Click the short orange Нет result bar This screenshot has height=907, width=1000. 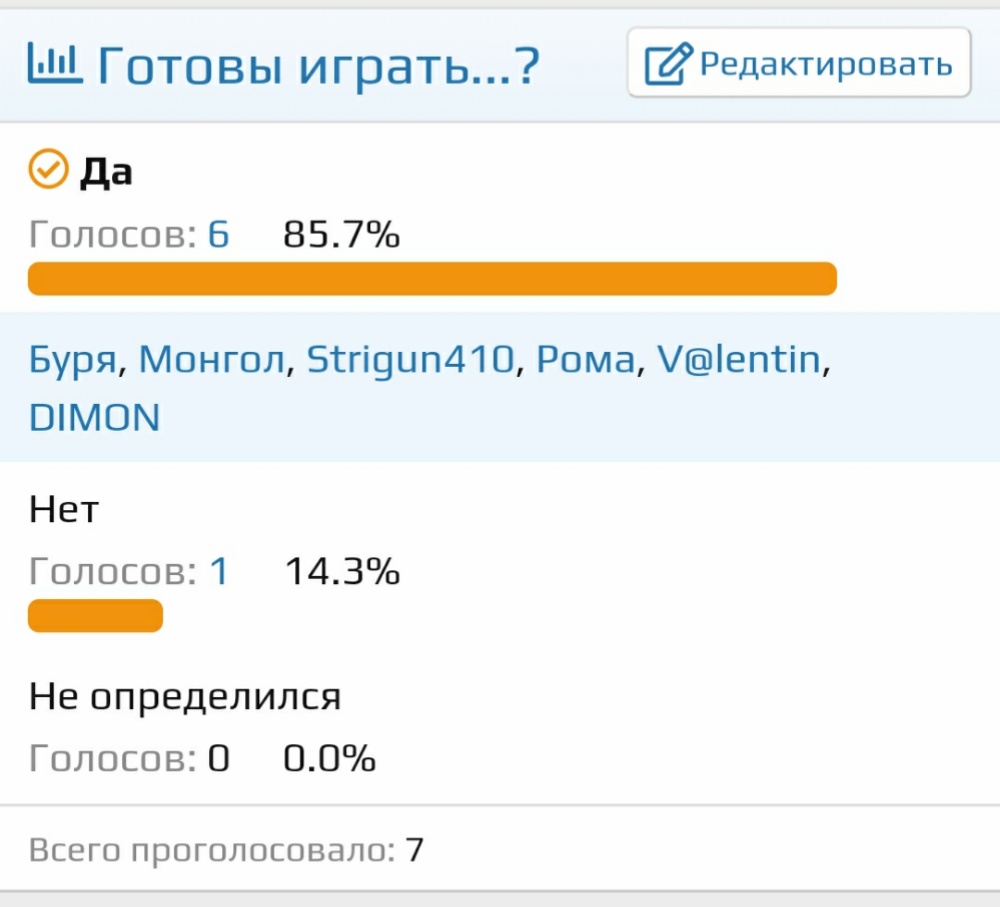coord(95,616)
